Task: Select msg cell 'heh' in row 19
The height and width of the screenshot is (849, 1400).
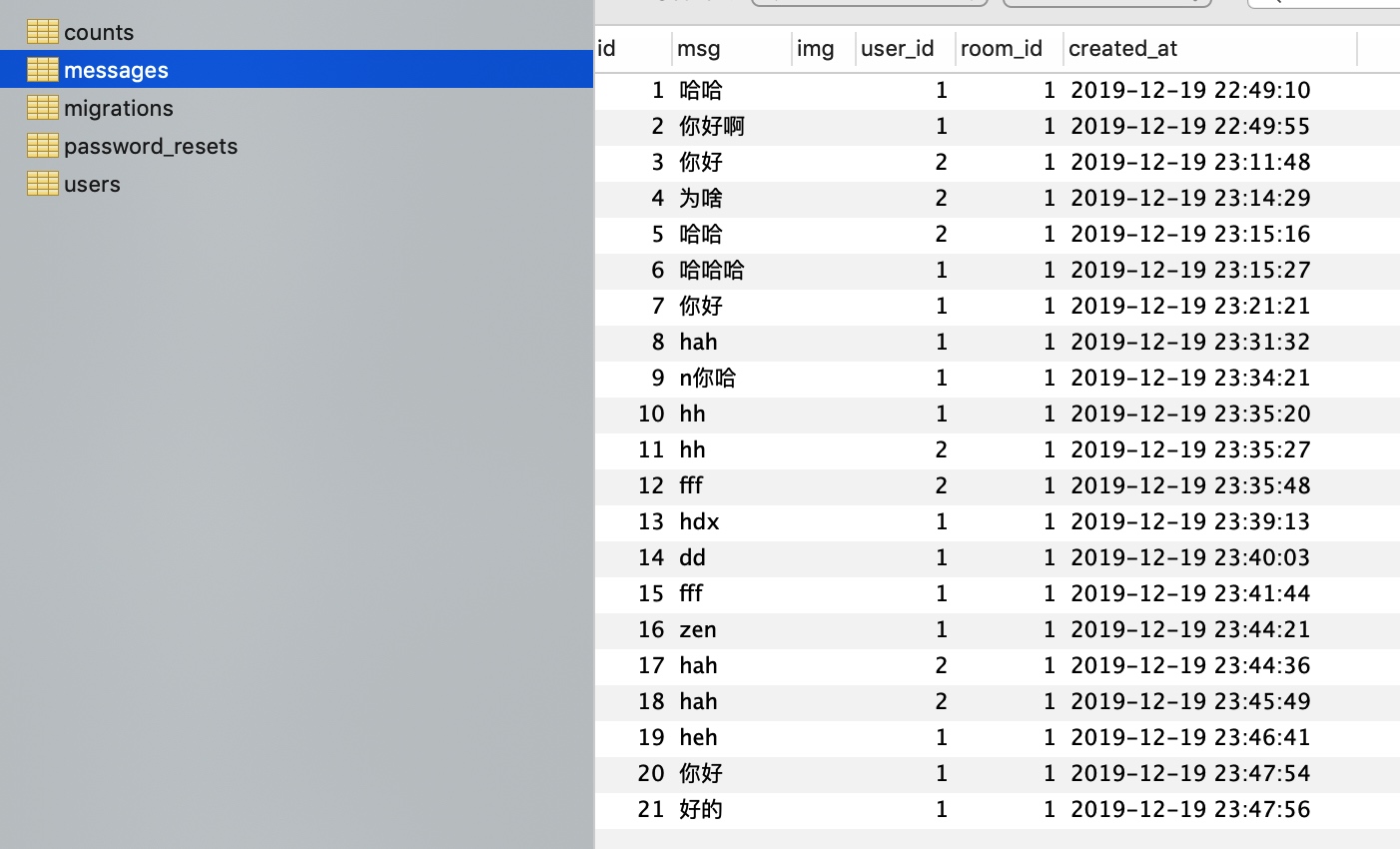Action: tap(698, 737)
